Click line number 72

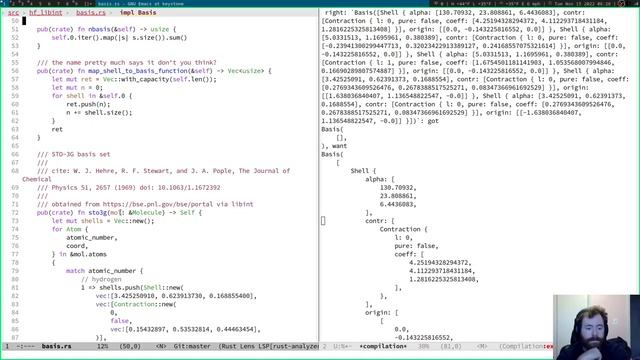click(15, 213)
